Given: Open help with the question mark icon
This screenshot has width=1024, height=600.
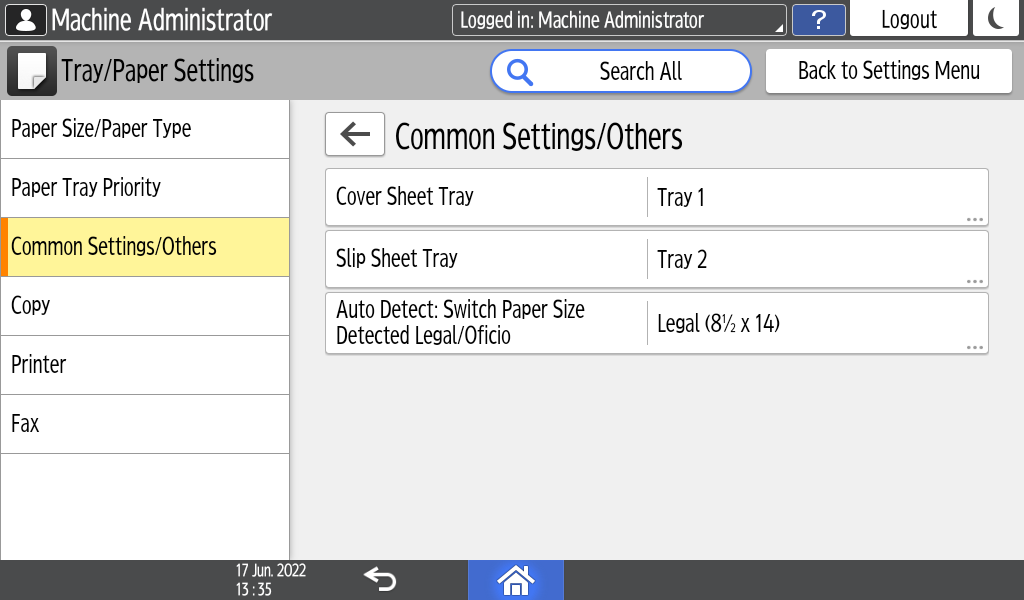Looking at the screenshot, I should (818, 20).
